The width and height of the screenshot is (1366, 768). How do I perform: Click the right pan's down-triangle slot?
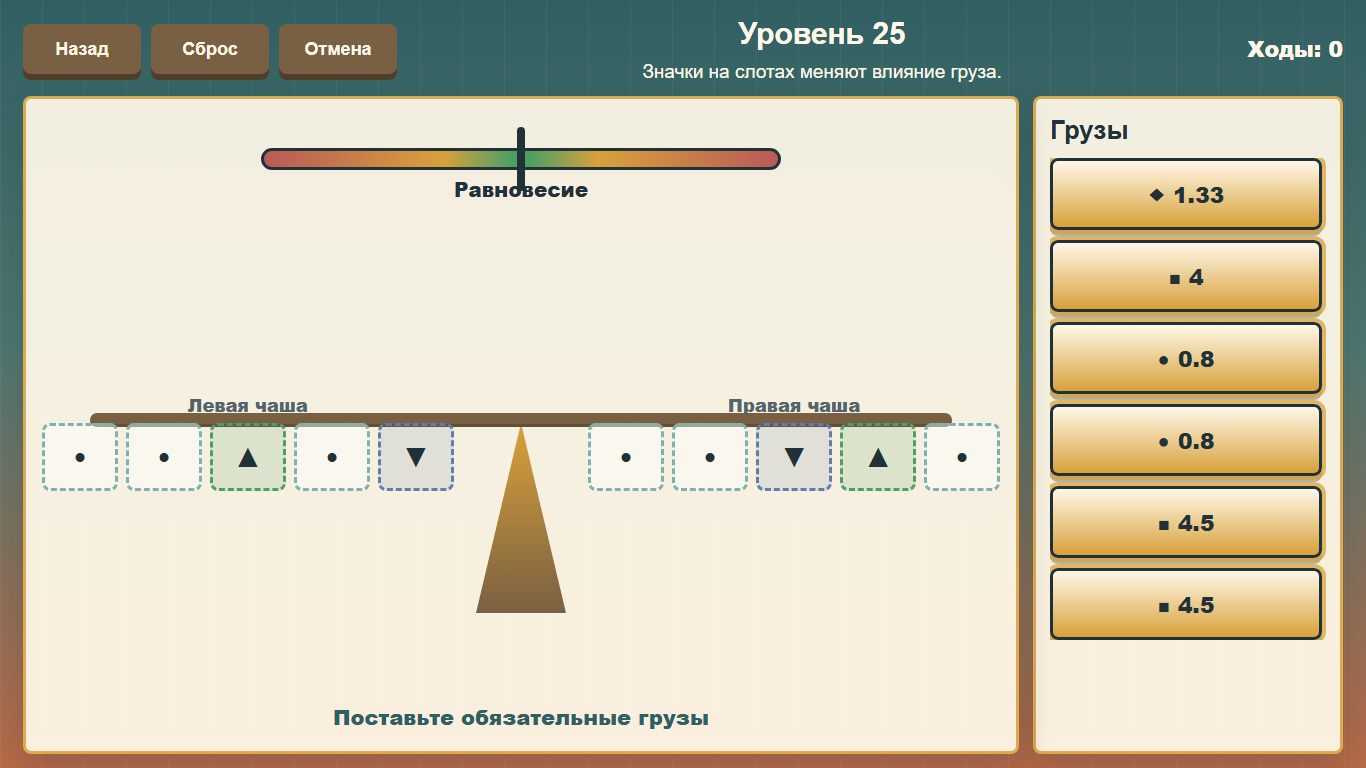[x=794, y=457]
